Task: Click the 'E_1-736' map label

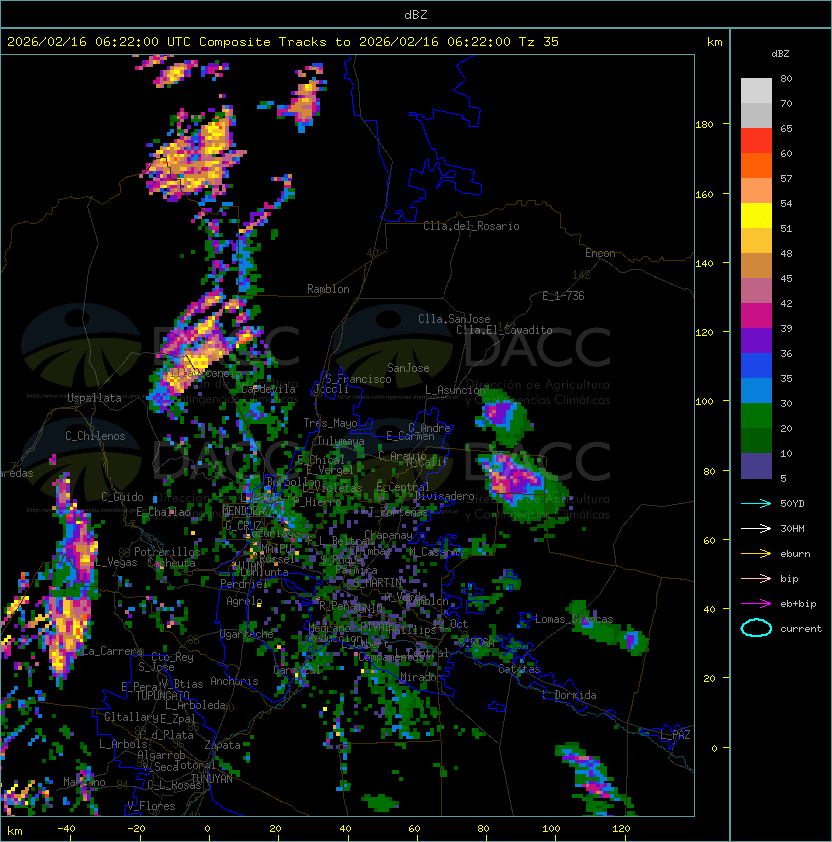Action: coord(563,296)
